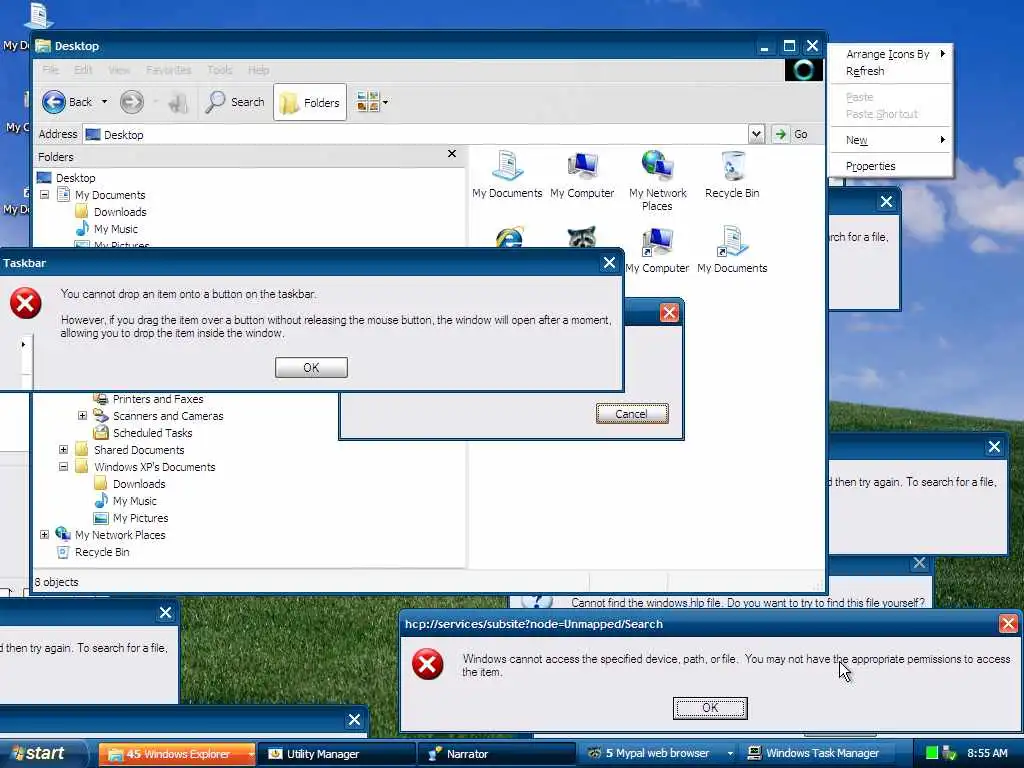Open the 45 Windows Explorer taskbar group
The width and height of the screenshot is (1024, 768).
[176, 754]
